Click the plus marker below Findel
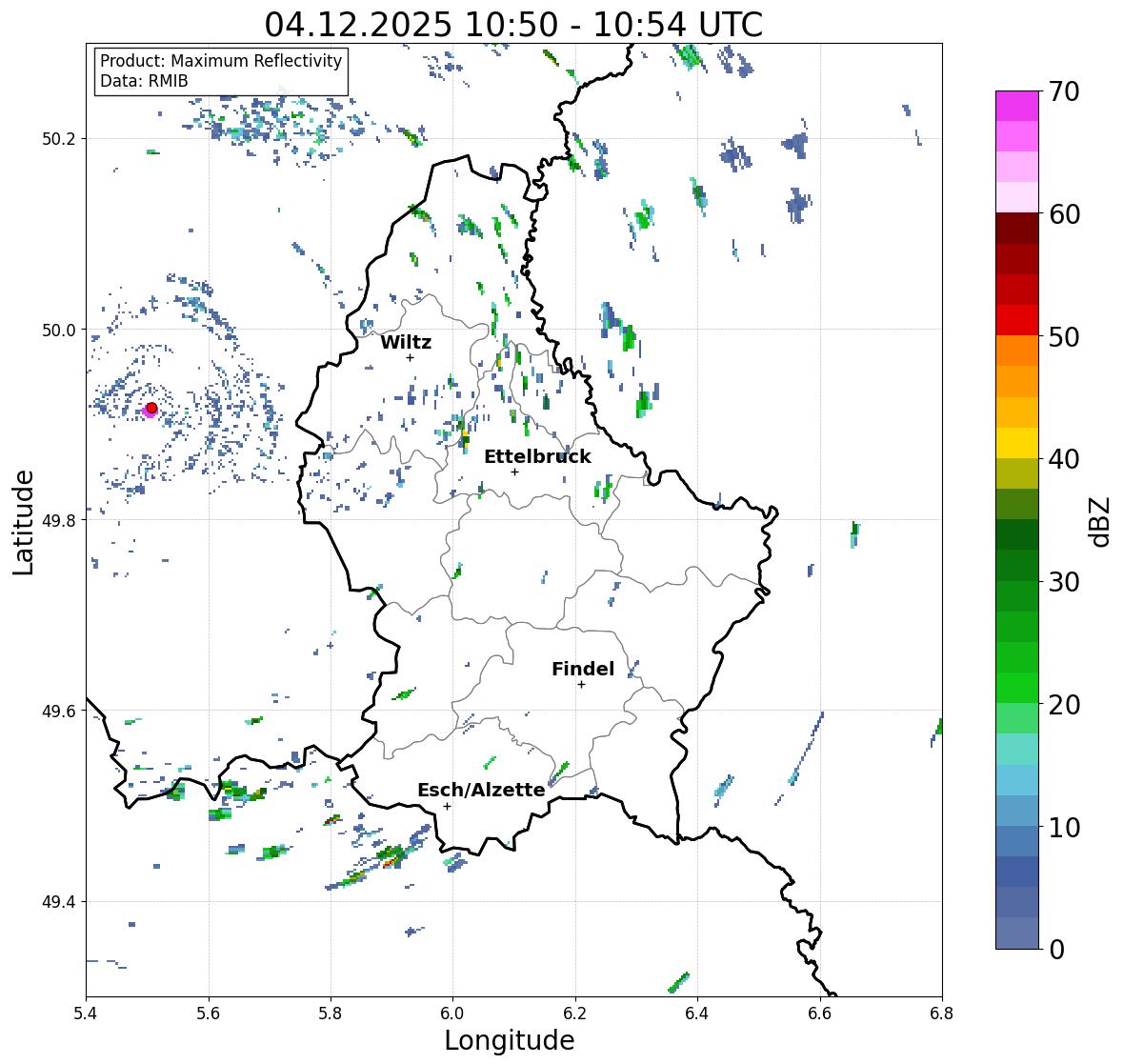Screen dimensions: 1123x1064 582,685
